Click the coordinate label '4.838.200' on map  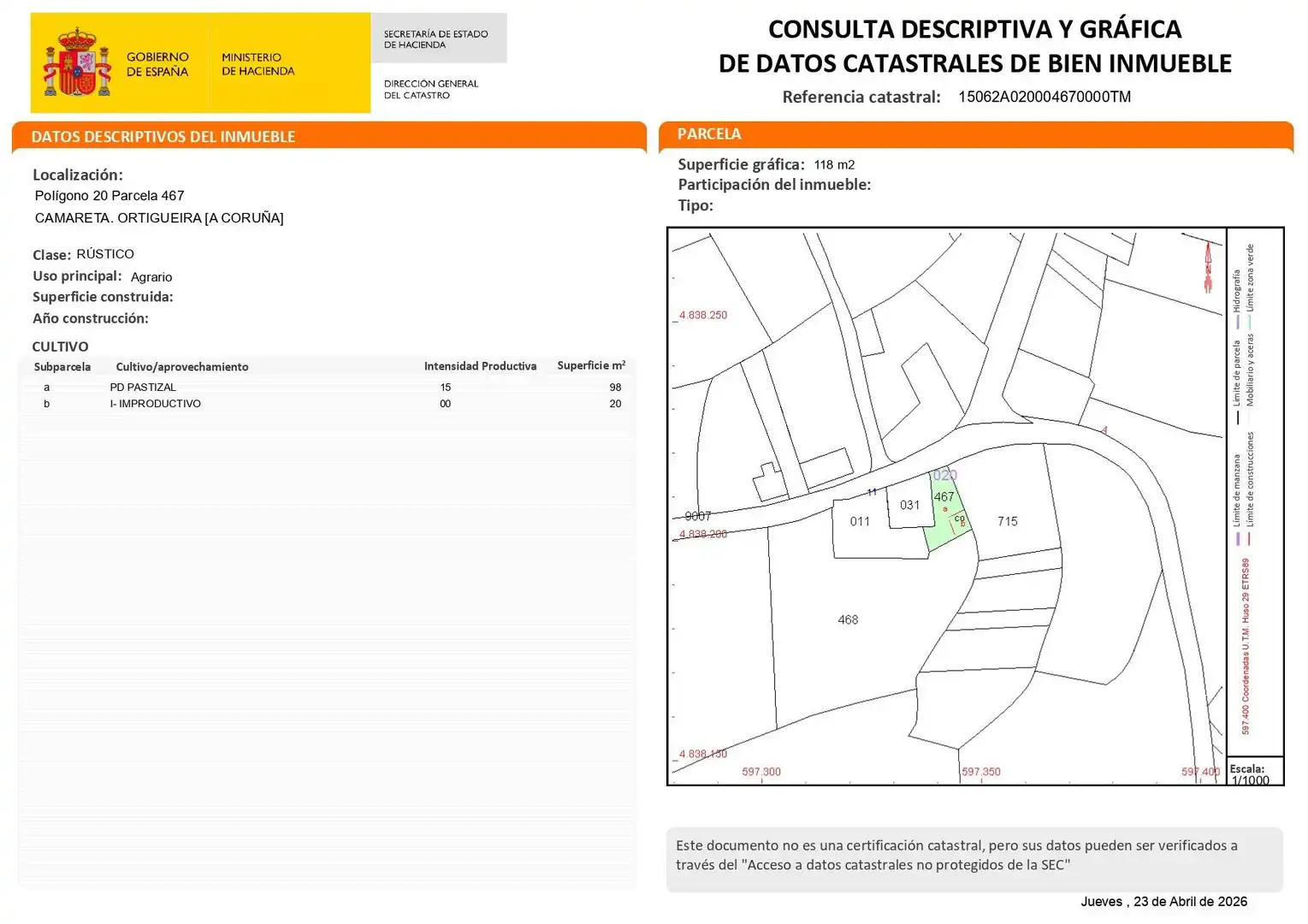click(703, 535)
